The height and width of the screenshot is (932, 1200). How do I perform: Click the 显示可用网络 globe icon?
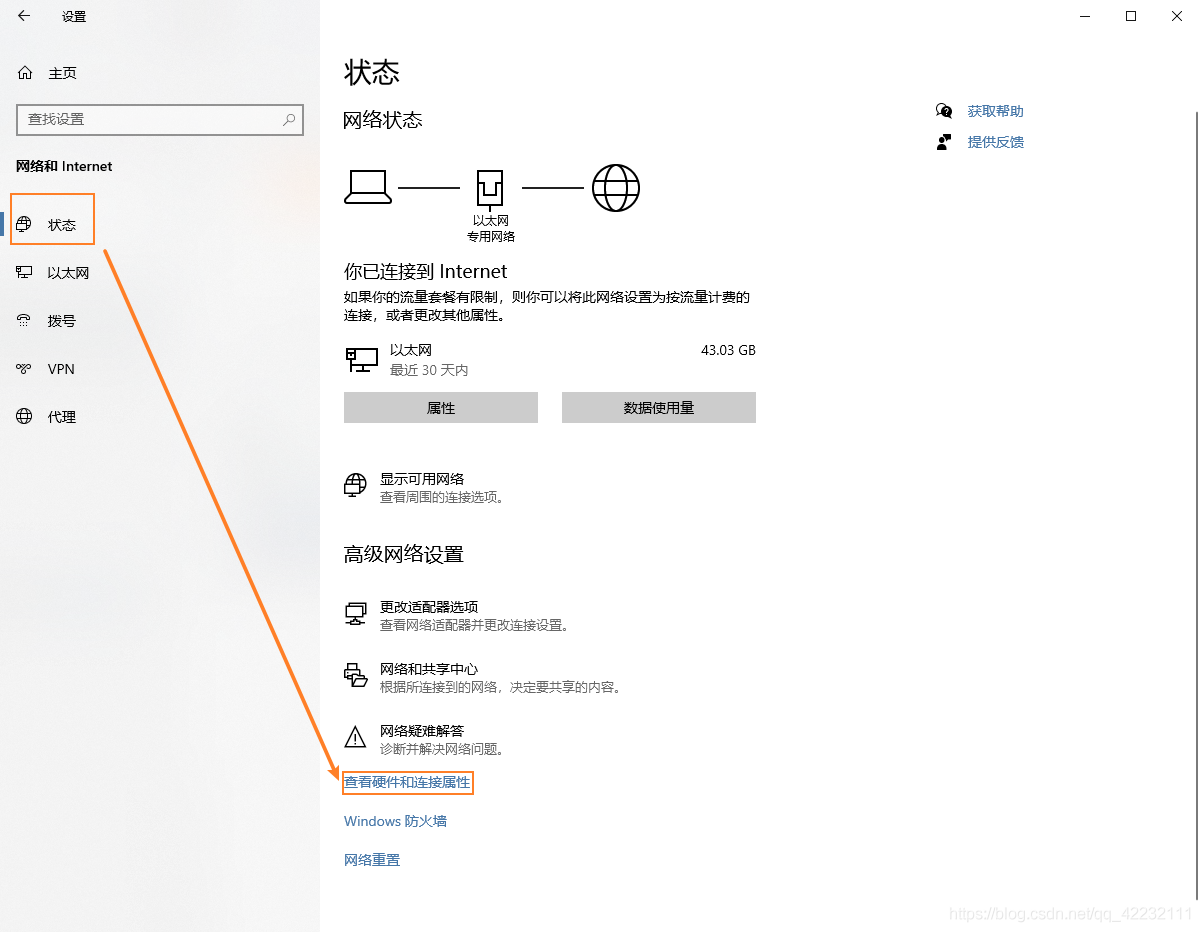[355, 487]
